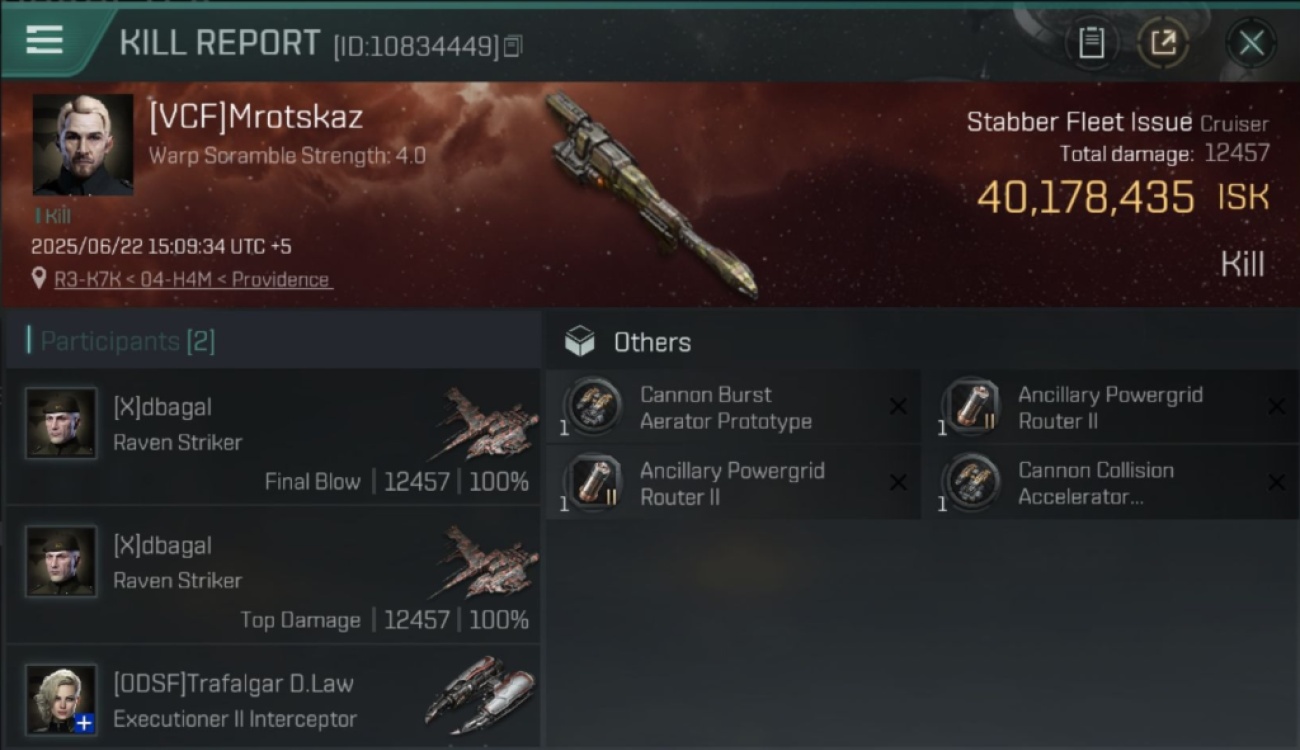Screen dimensions: 1300x750
Task: Select the Top Damage dbagal portrait
Action: (x=62, y=561)
